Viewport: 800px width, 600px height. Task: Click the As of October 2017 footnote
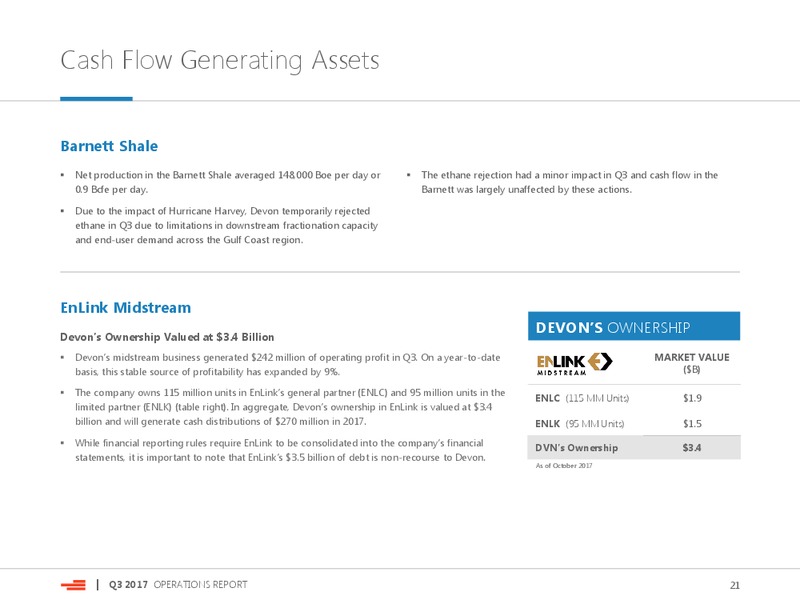(564, 465)
